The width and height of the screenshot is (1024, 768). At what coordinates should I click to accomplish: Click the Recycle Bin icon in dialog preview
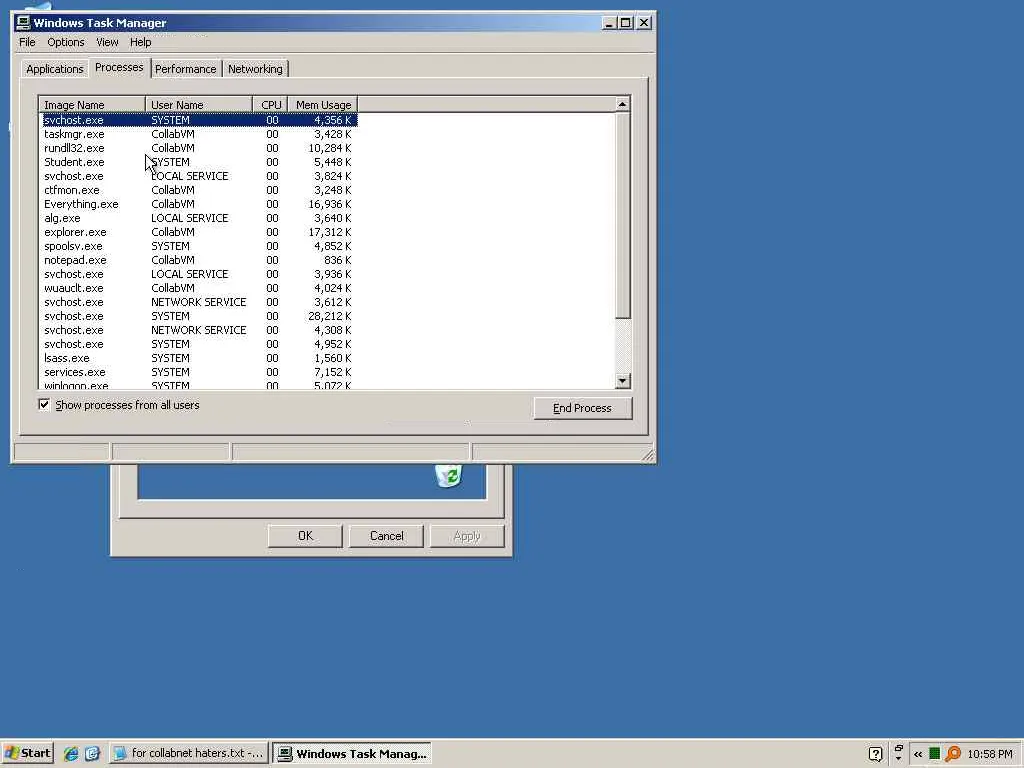click(x=449, y=475)
